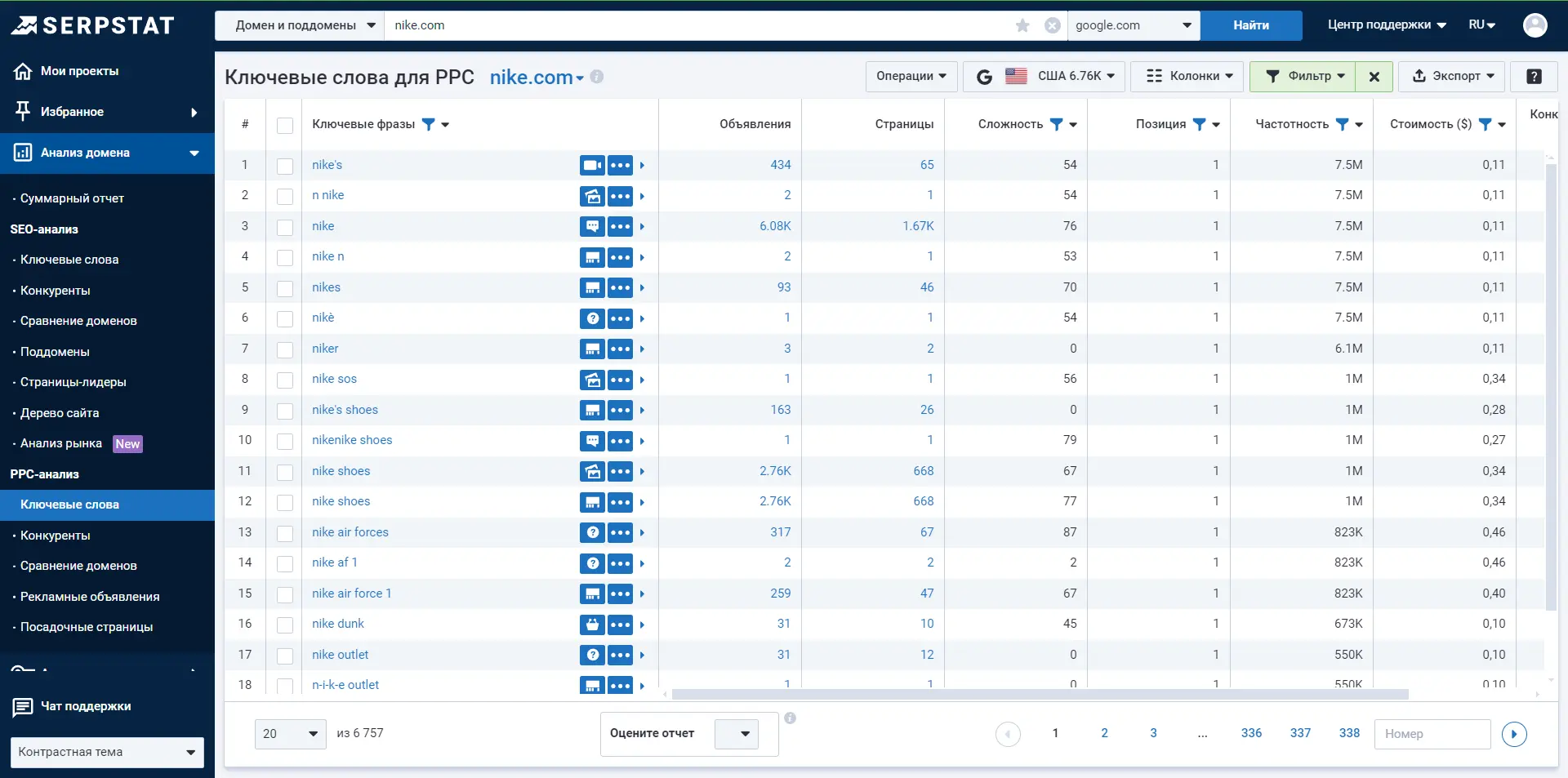The image size is (1568, 778).
Task: Expand the rows-per-page dropdown showing 20
Action: (290, 734)
